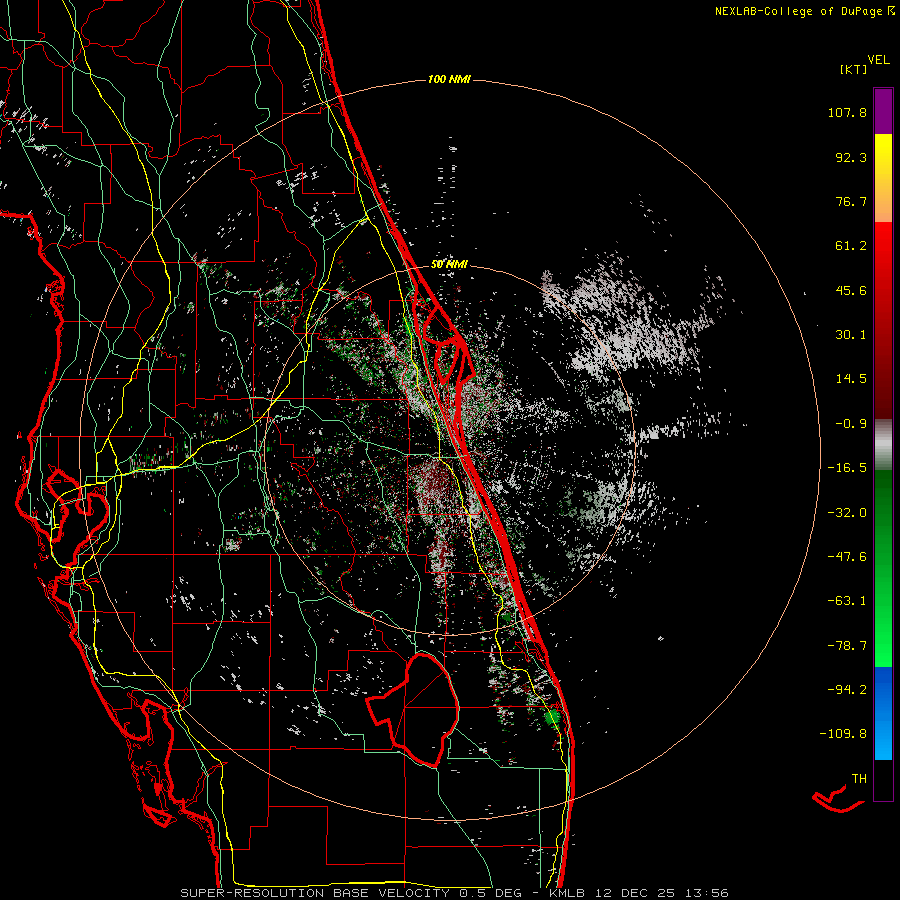
Task: Click the 92.3 legend value
Action: coord(851,157)
